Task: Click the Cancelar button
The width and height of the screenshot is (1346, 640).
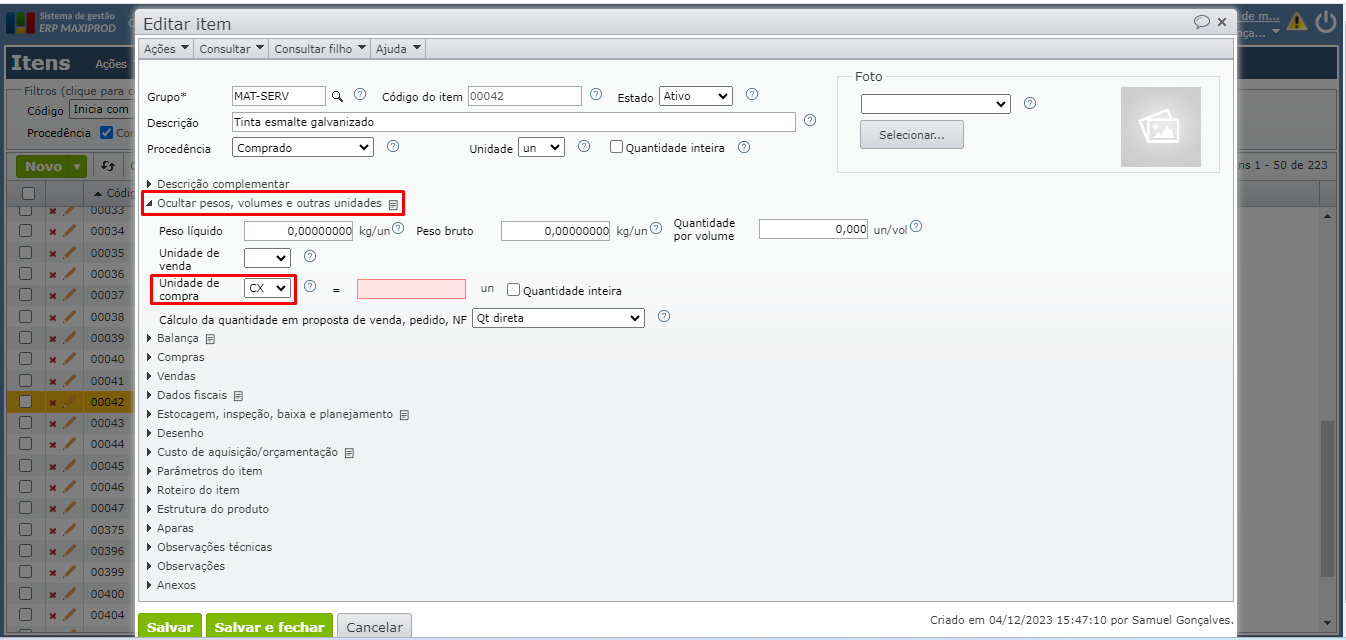Action: tap(374, 627)
